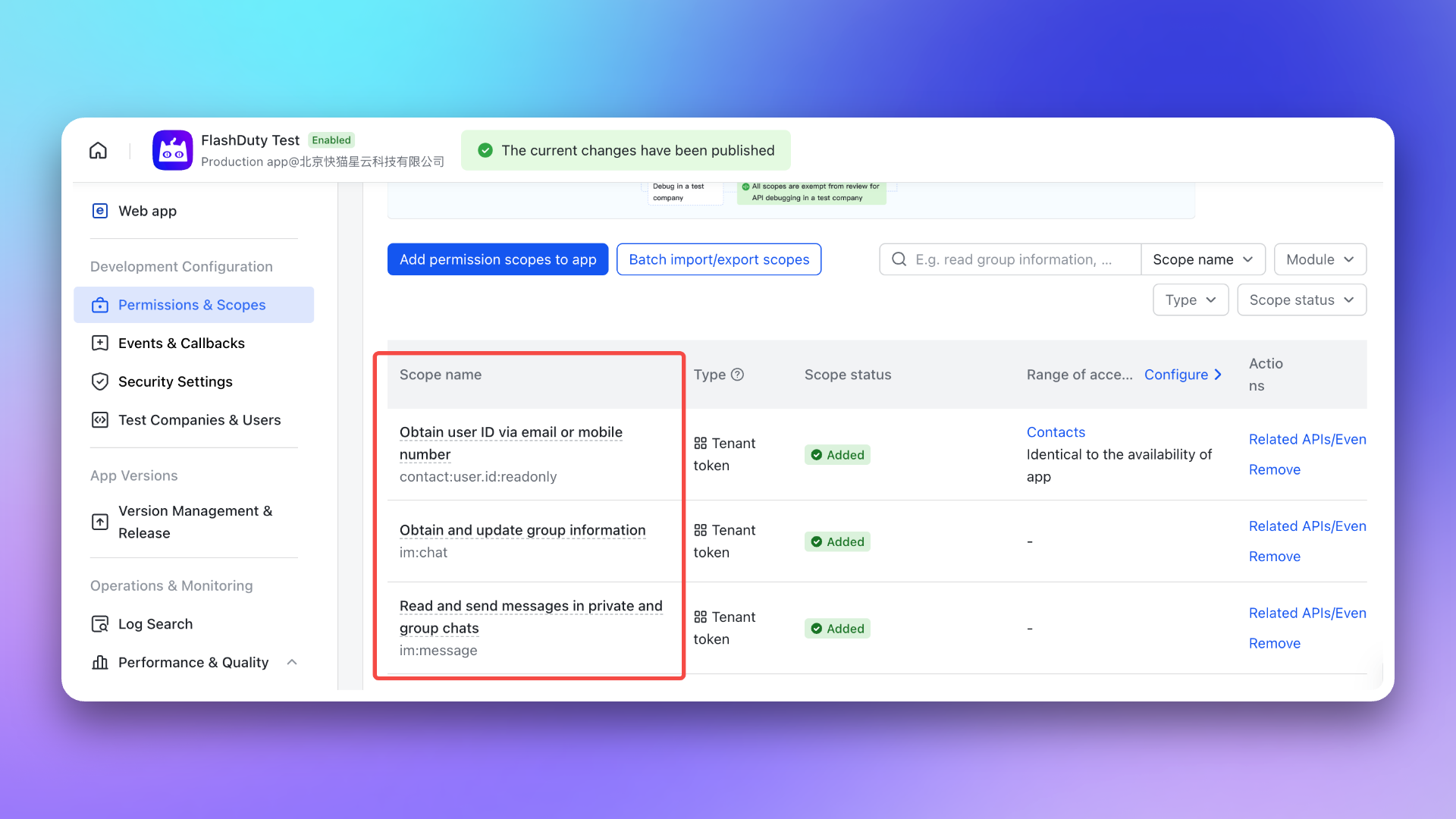Open Security Settings page
1456x819 pixels.
(174, 381)
